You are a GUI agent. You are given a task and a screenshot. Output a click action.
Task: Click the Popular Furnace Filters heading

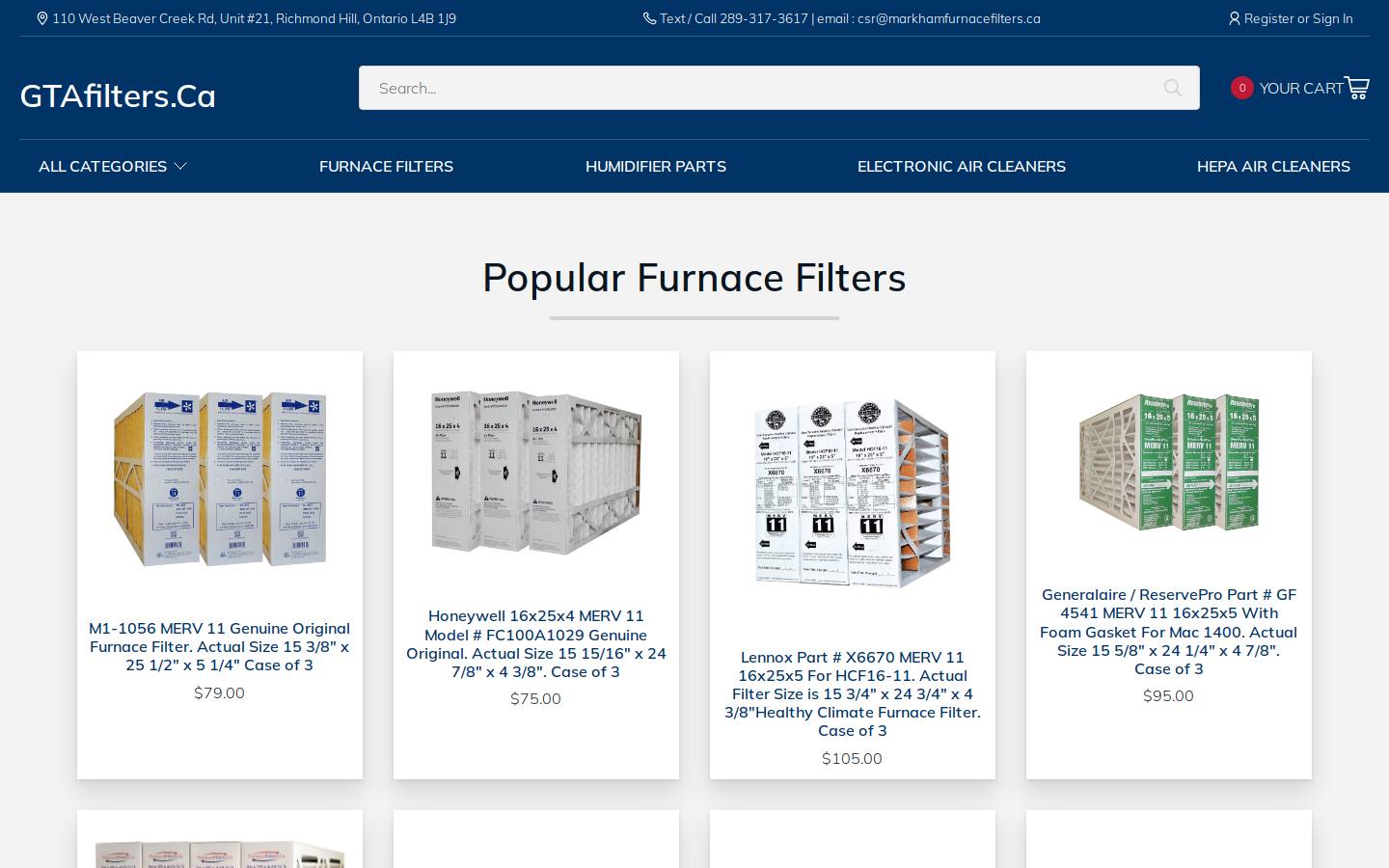click(694, 278)
